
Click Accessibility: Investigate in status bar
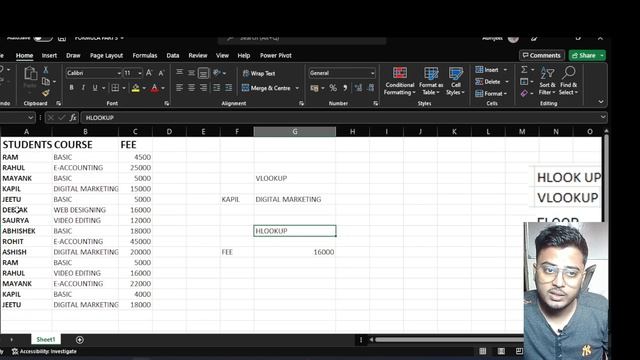point(44,351)
